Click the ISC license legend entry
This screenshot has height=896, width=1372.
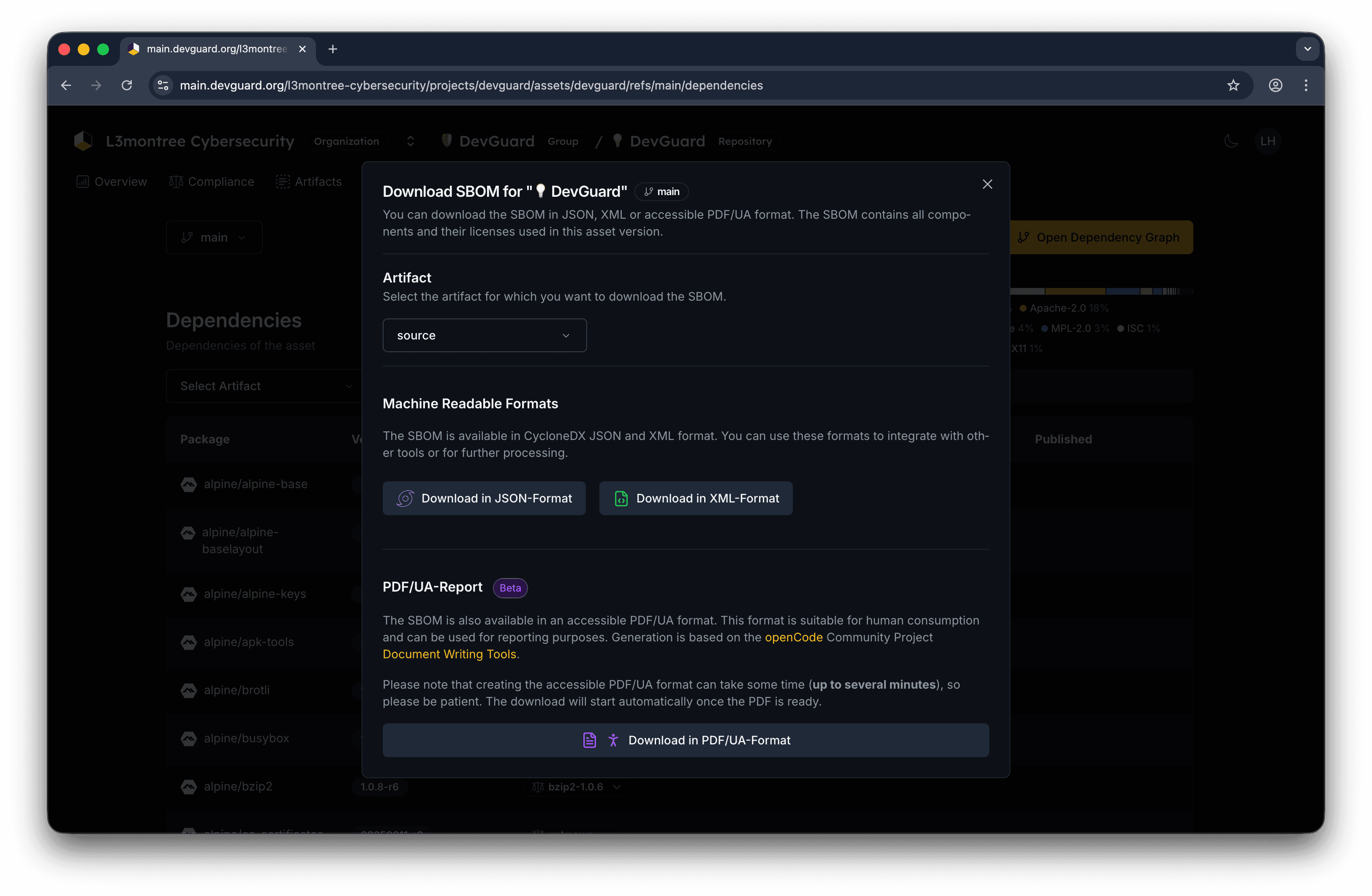coord(1138,329)
